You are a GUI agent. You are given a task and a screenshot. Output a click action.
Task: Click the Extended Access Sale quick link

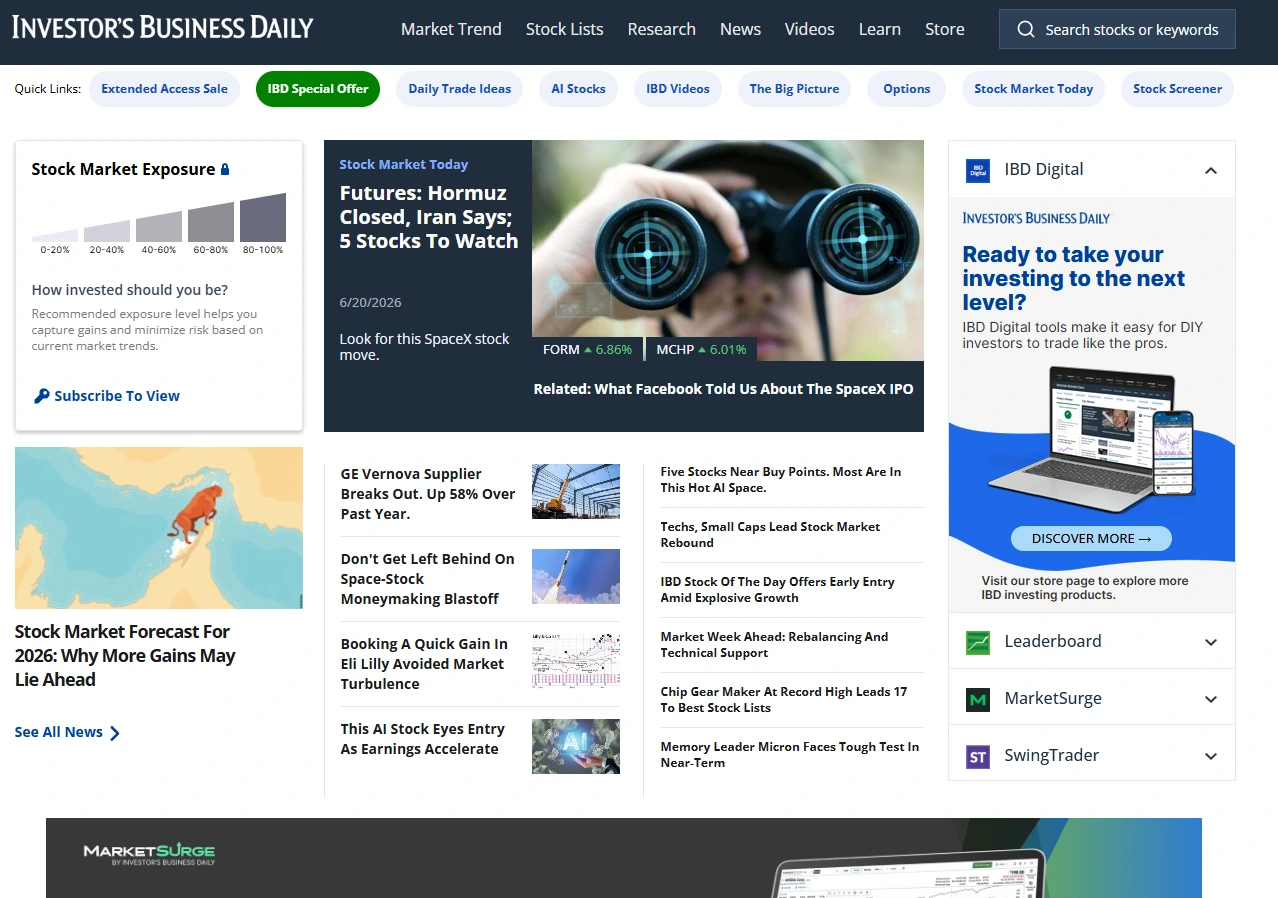[165, 89]
